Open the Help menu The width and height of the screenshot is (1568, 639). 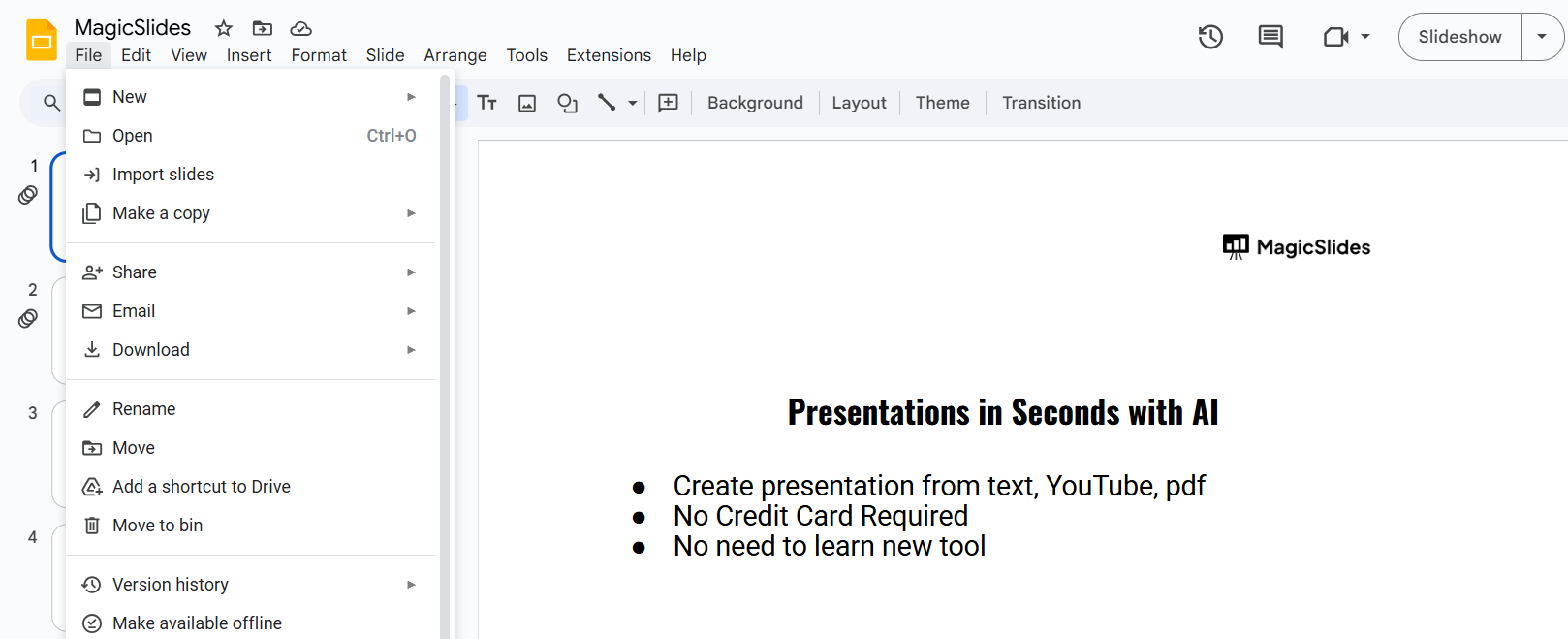coord(688,55)
